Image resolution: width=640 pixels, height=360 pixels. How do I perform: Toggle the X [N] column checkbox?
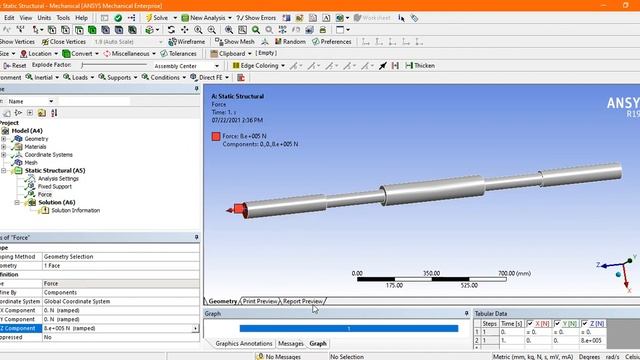click(530, 323)
